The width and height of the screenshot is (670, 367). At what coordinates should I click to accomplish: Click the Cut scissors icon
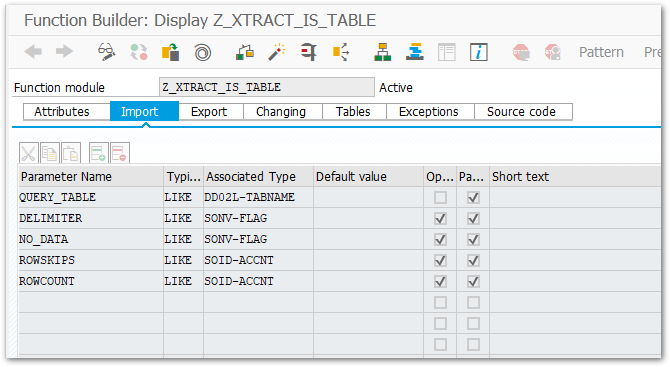pos(29,153)
